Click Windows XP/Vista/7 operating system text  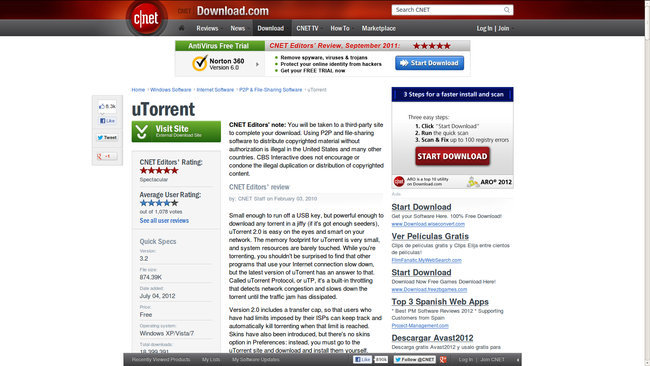click(x=167, y=333)
